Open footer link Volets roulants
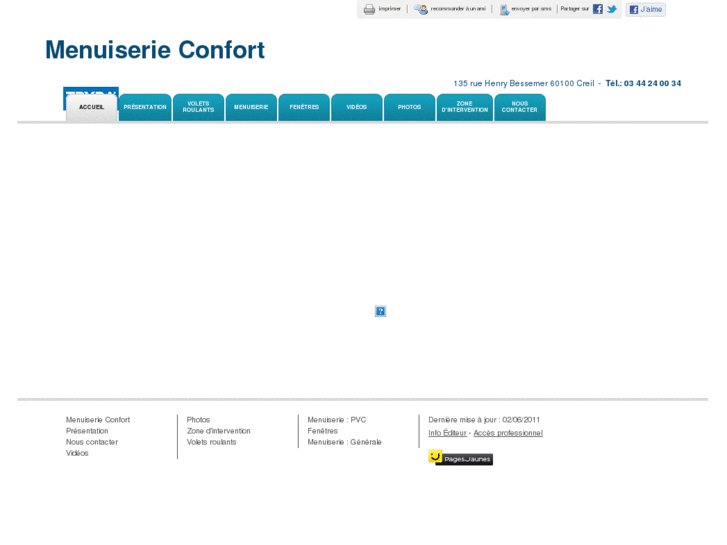 pyautogui.click(x=211, y=442)
